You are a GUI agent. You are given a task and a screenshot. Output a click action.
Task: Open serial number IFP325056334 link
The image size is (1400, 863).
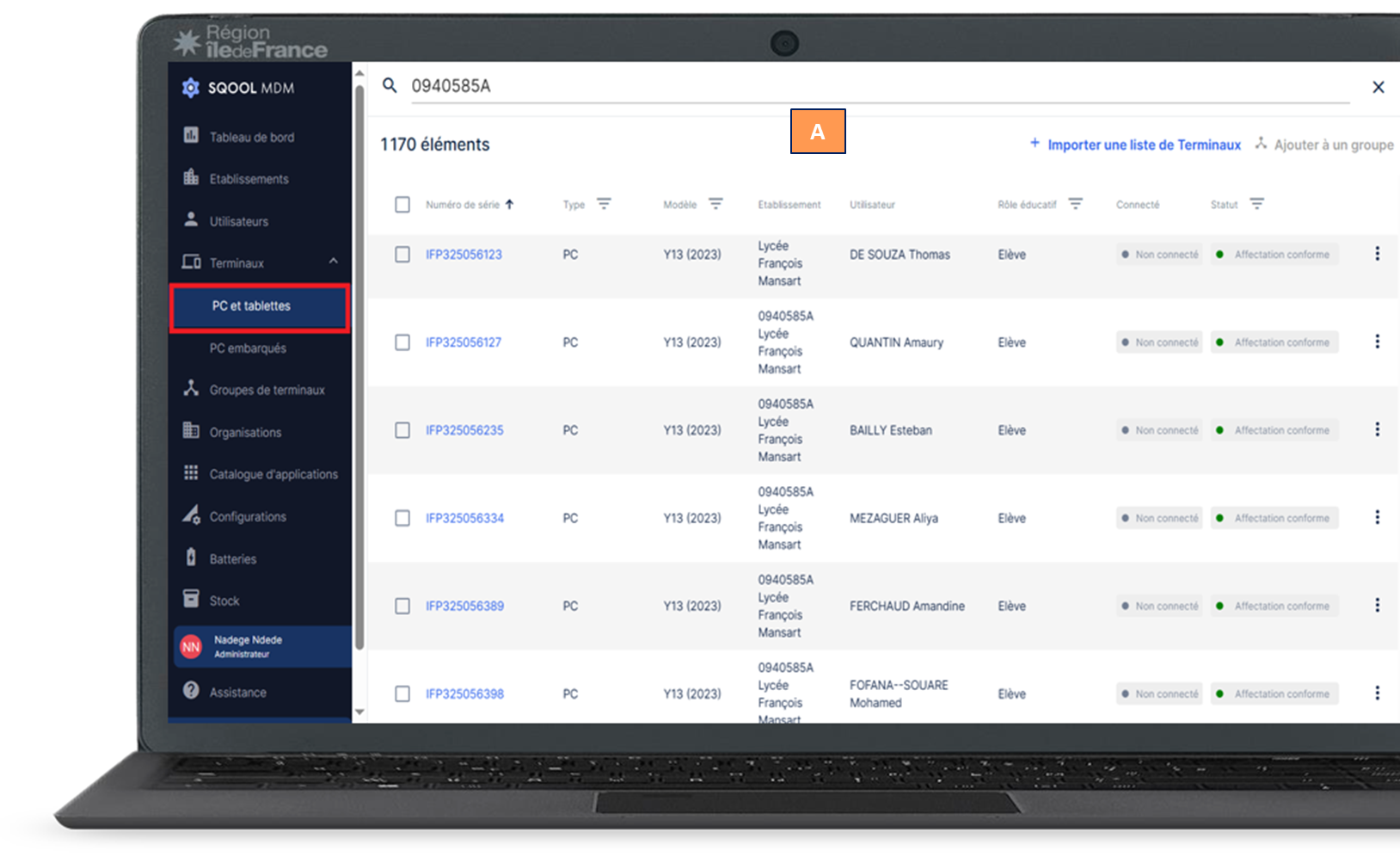(x=464, y=518)
